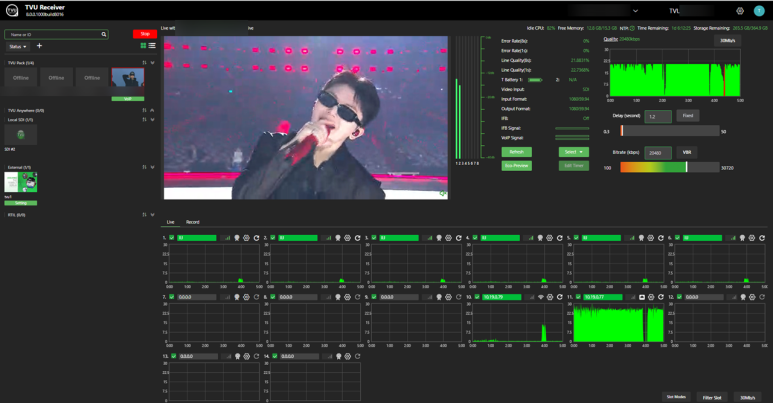Open slot 11 settings gear
Screen dimensions: 773x403
pos(651,297)
